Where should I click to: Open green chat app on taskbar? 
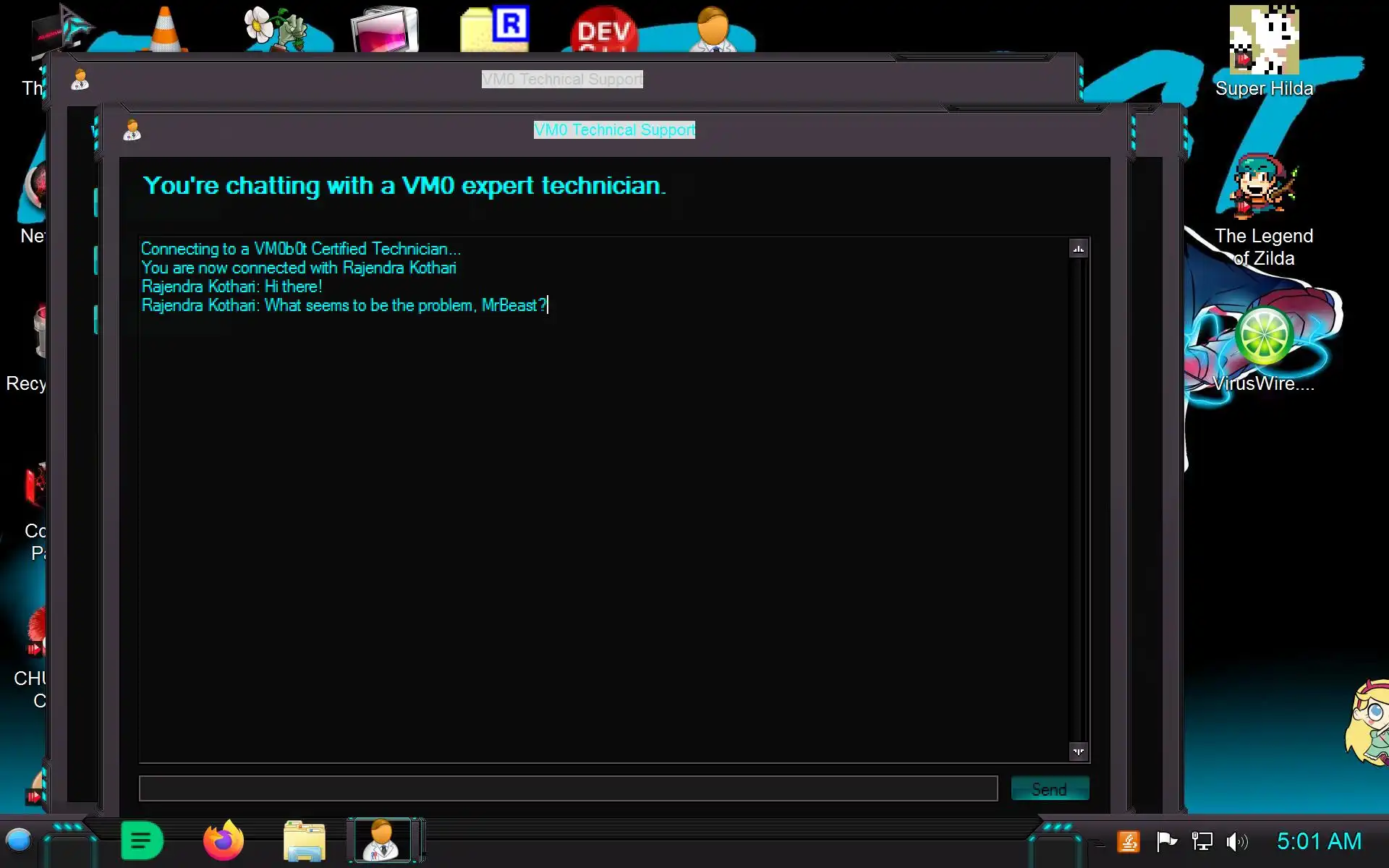pos(142,841)
